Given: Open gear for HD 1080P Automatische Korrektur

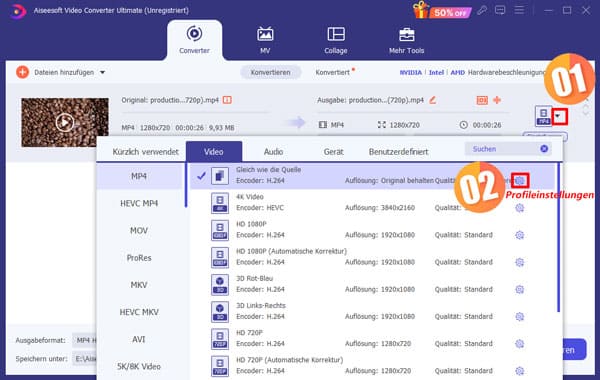Looking at the screenshot, I should (x=519, y=262).
